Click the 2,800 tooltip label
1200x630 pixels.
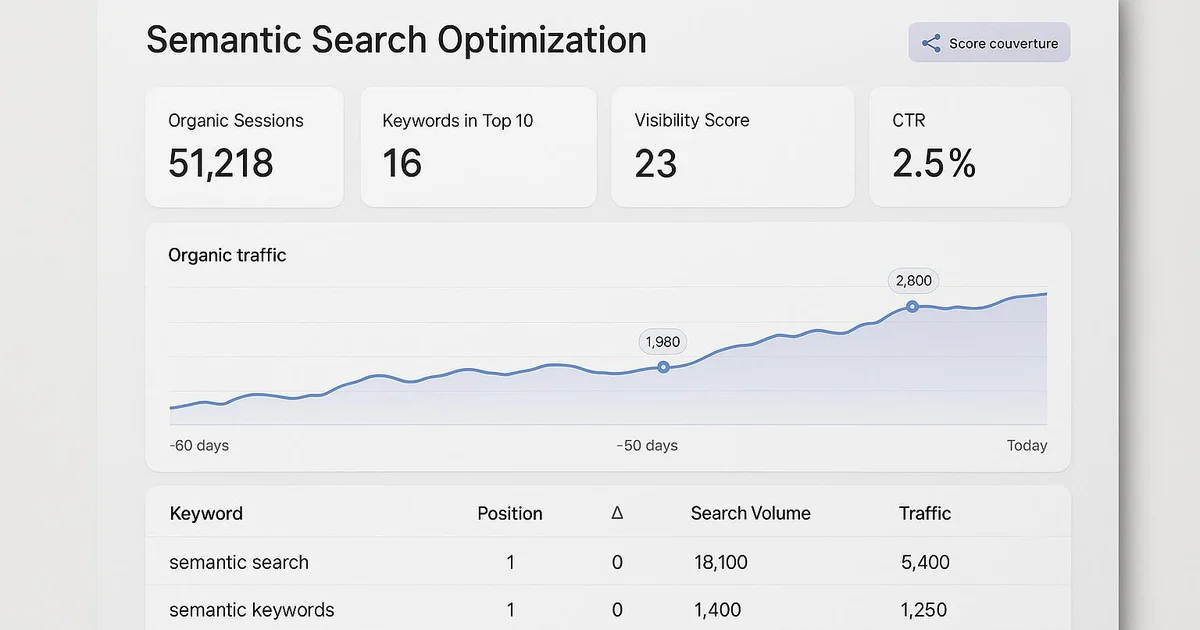click(914, 281)
